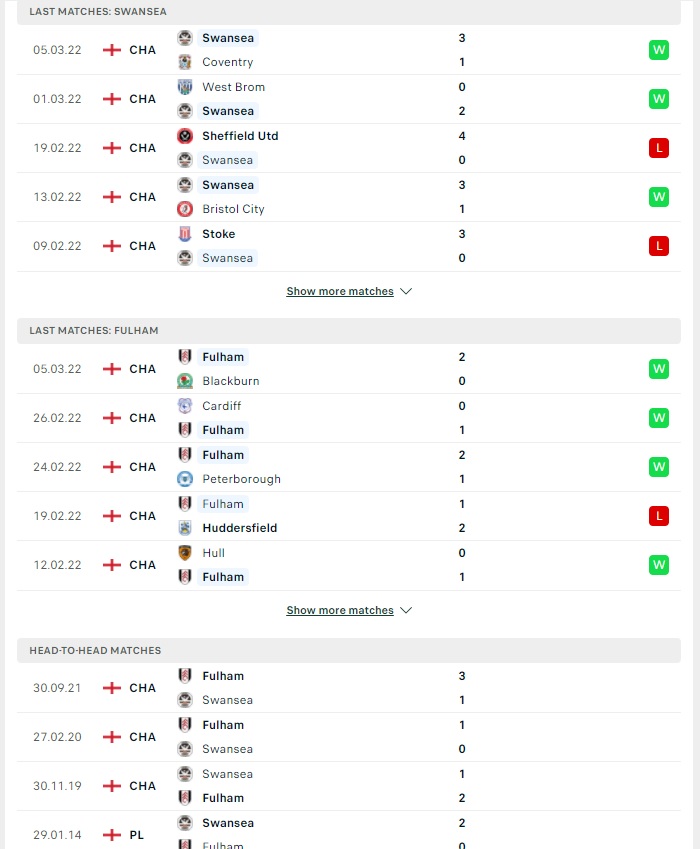Click the Sheffield Utd club badge
This screenshot has width=700, height=849.
[x=185, y=136]
